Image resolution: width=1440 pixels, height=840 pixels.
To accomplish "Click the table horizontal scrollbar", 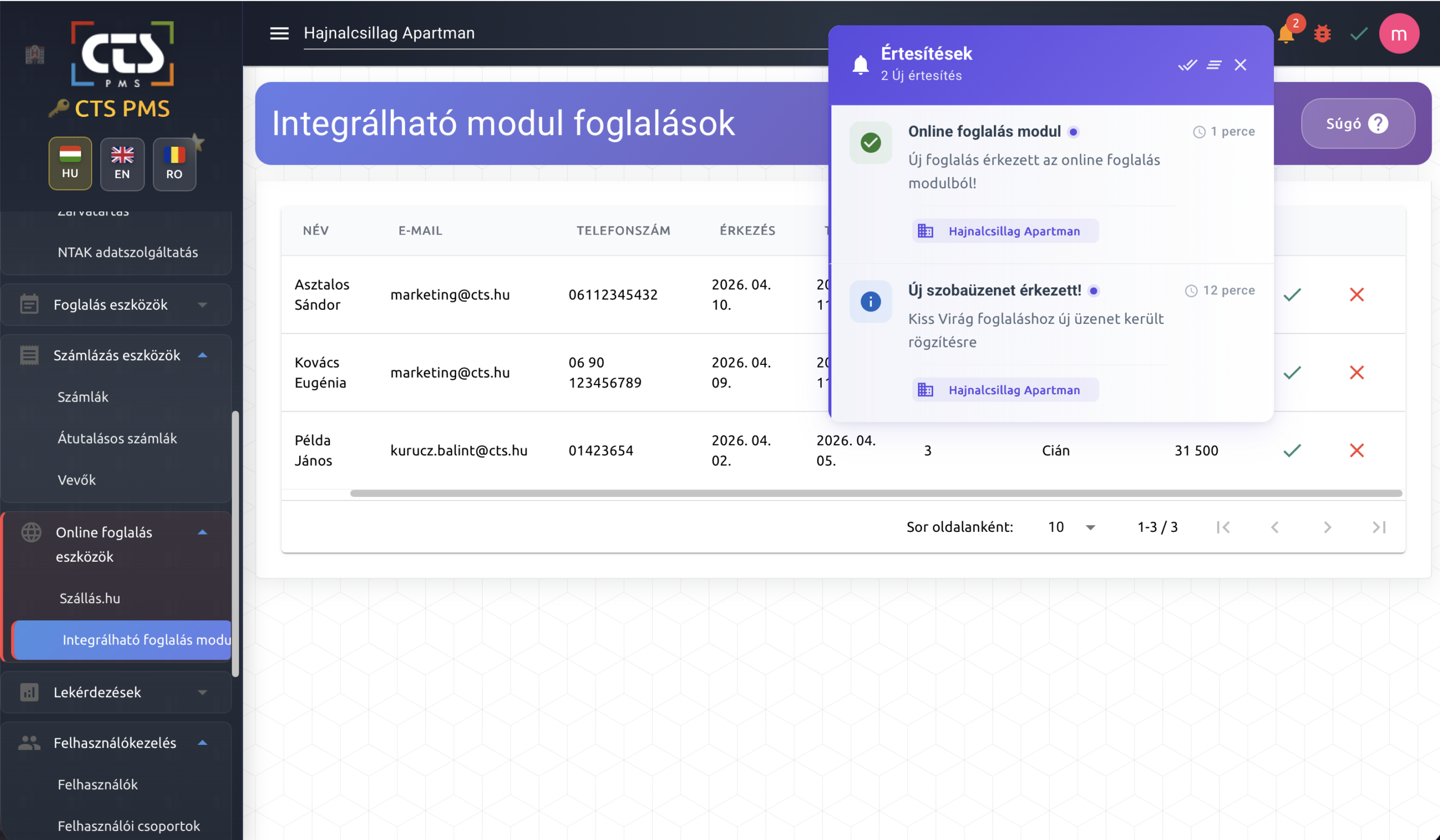I will pyautogui.click(x=875, y=493).
